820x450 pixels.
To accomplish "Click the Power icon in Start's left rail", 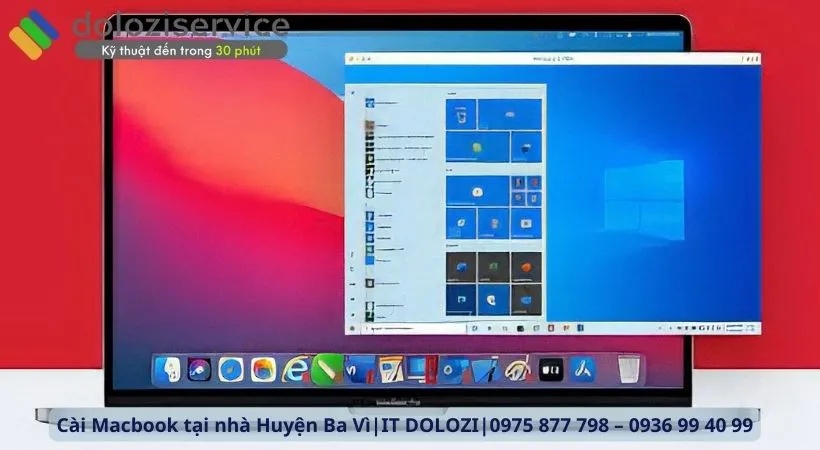I will 352,314.
